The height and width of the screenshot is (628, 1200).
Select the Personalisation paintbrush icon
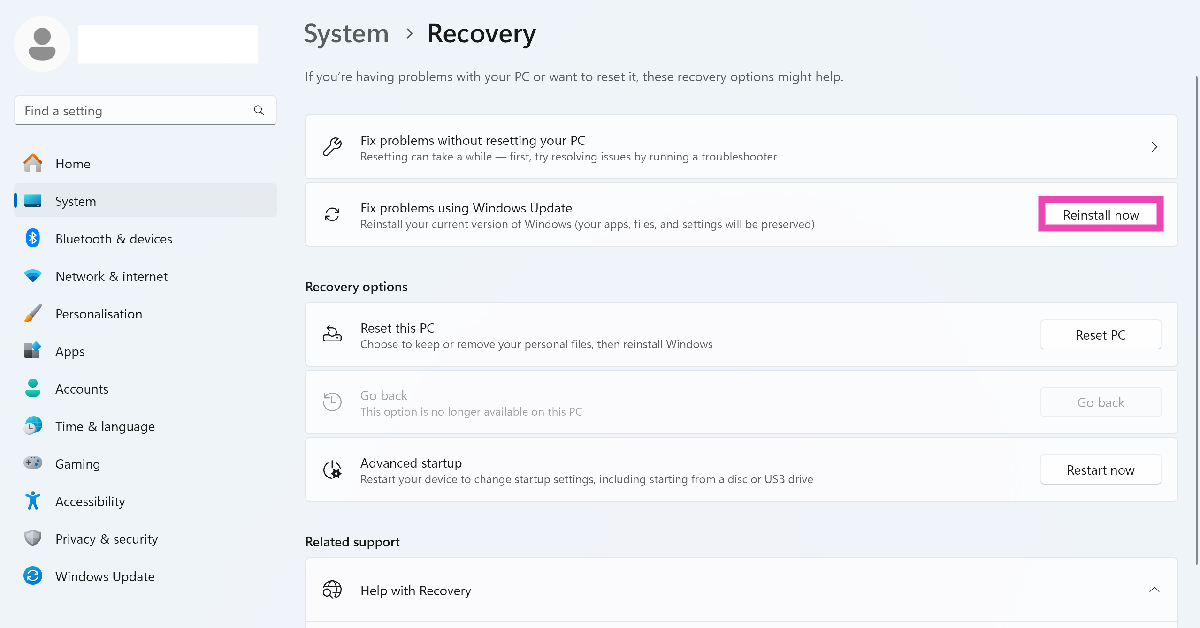tap(33, 313)
